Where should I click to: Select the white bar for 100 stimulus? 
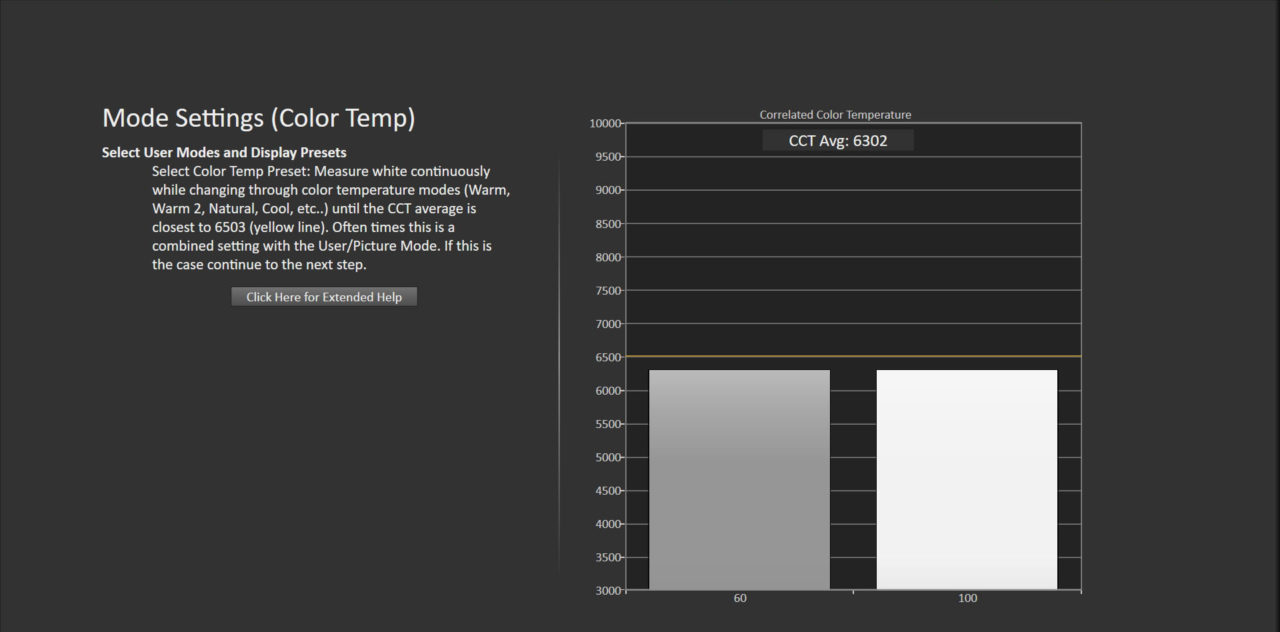point(967,480)
